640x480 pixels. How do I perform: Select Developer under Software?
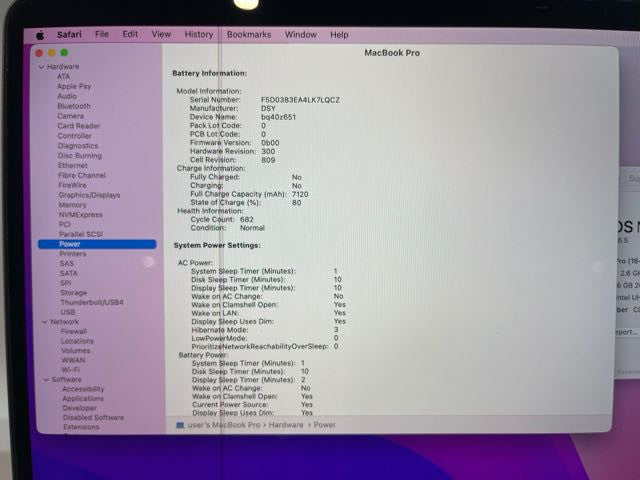(80, 408)
